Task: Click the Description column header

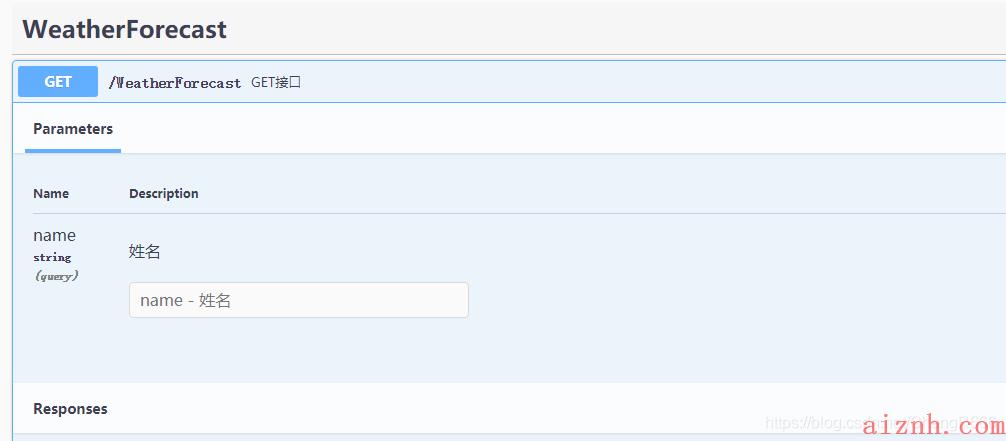Action: click(164, 193)
